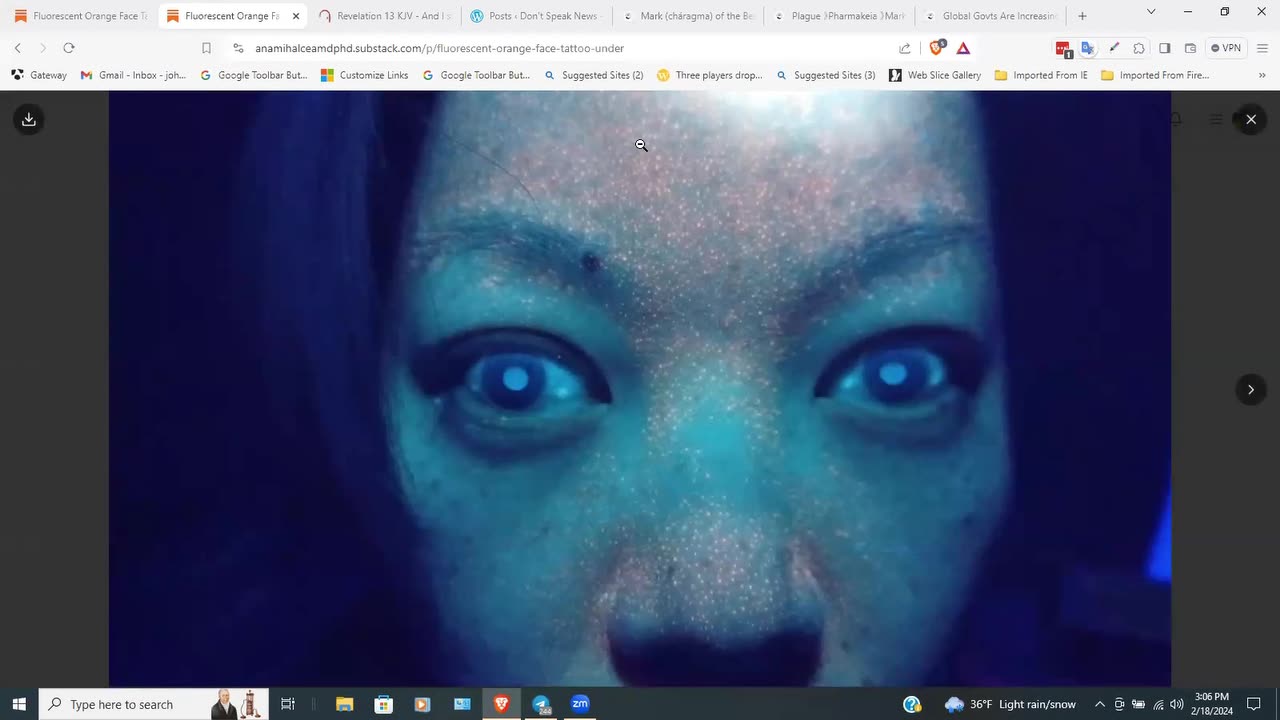1280x720 pixels.
Task: Open the first Google Toolbar But... bookmark
Action: point(253,75)
